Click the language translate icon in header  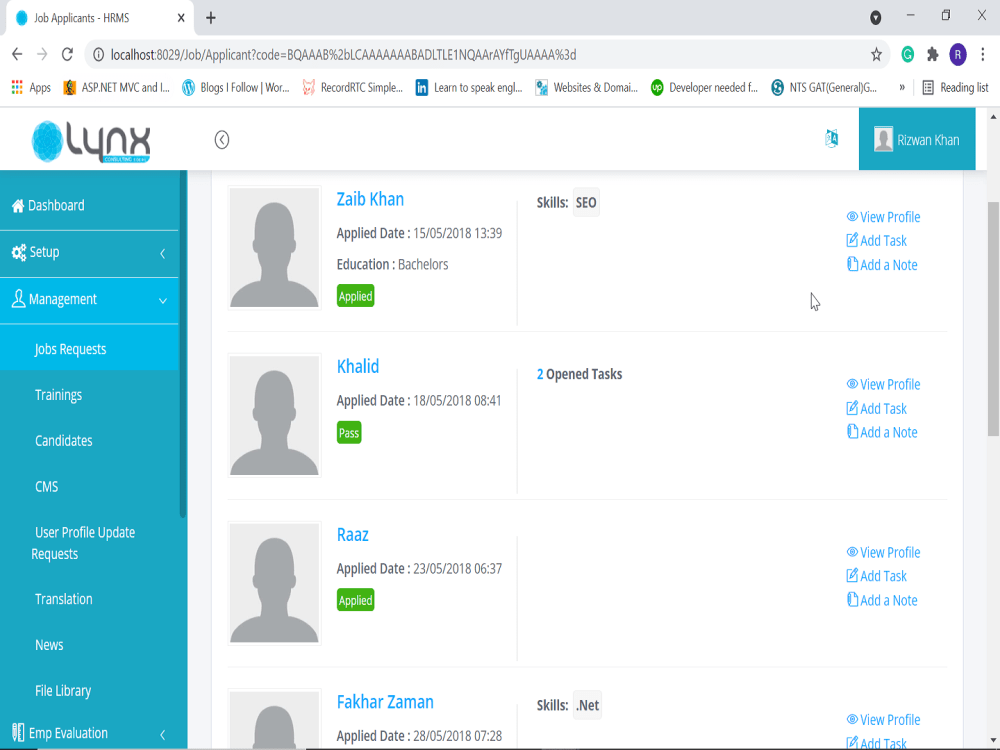pyautogui.click(x=831, y=138)
